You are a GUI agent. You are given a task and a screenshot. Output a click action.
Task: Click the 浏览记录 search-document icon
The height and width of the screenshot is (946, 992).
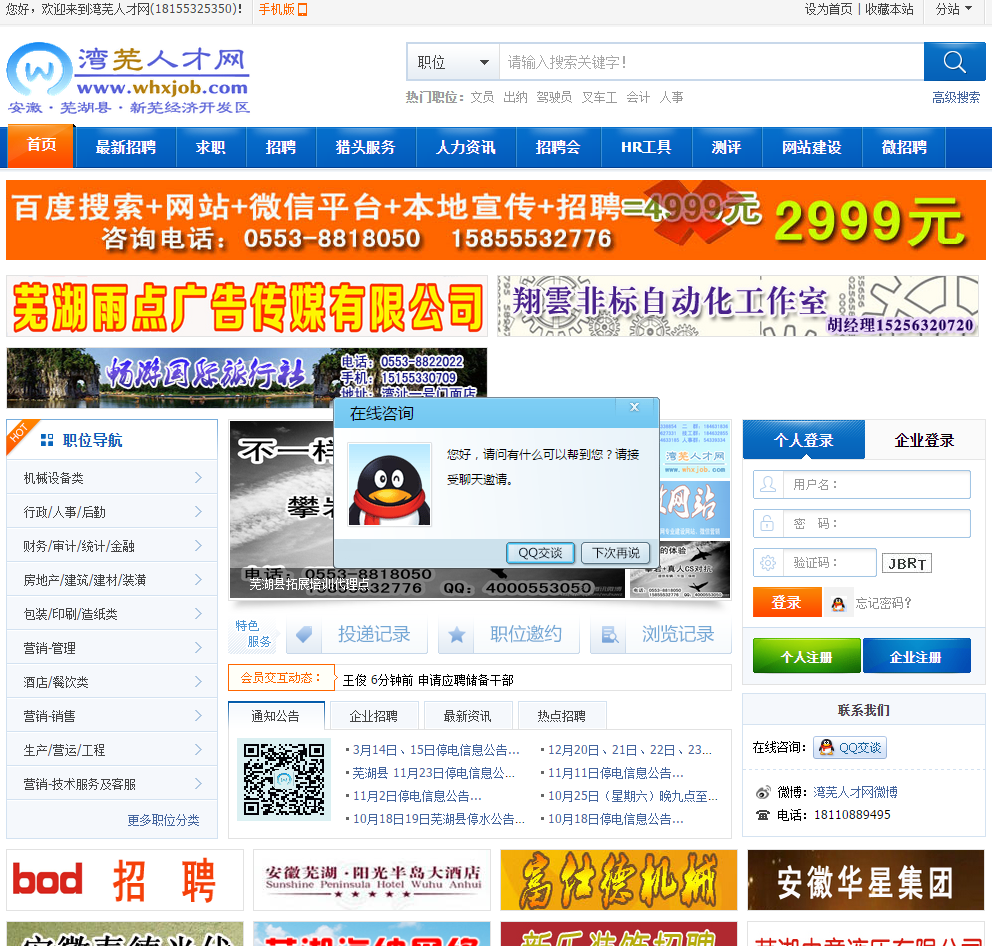coord(609,634)
